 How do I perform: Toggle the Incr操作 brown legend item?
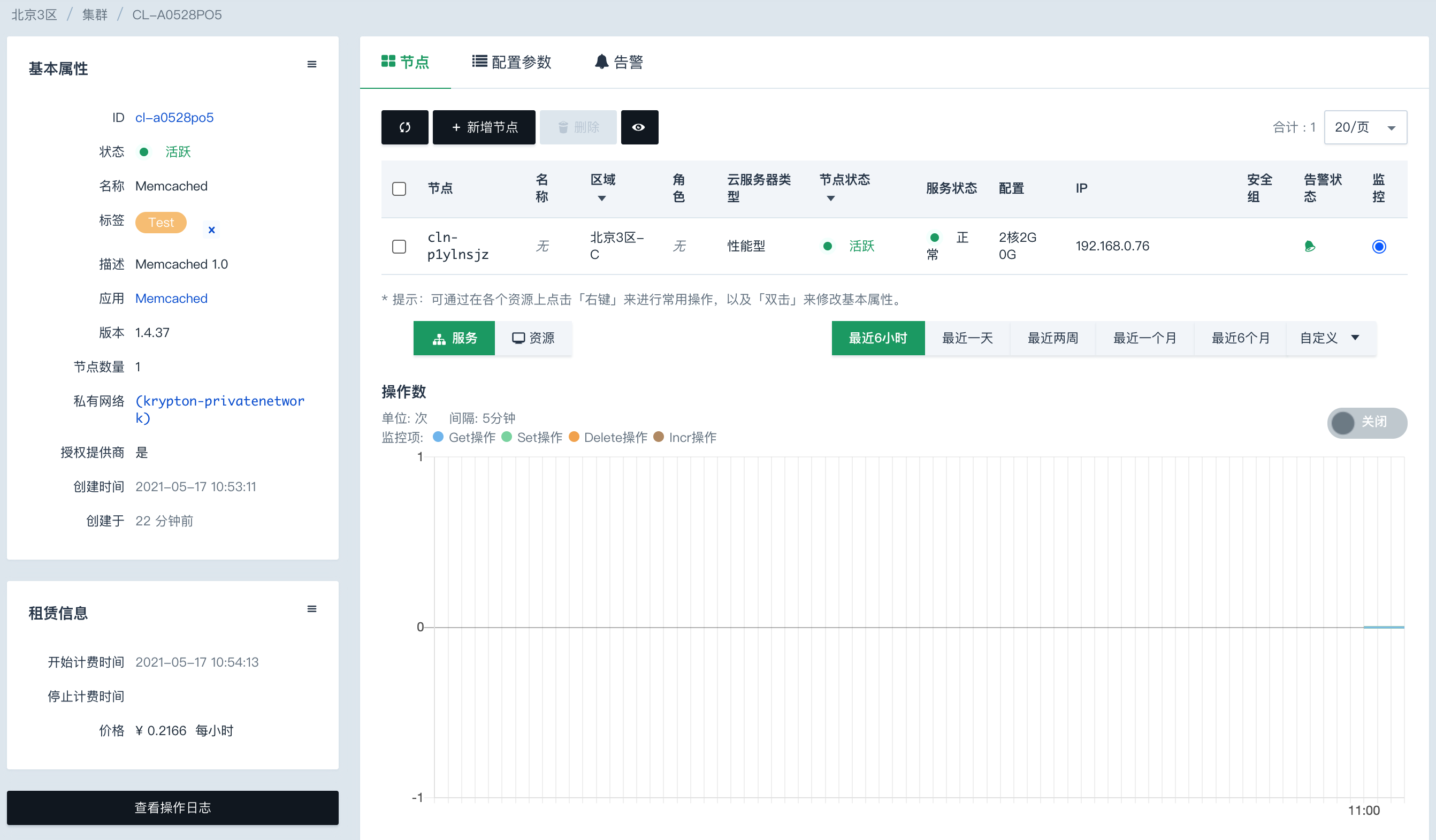(x=685, y=438)
